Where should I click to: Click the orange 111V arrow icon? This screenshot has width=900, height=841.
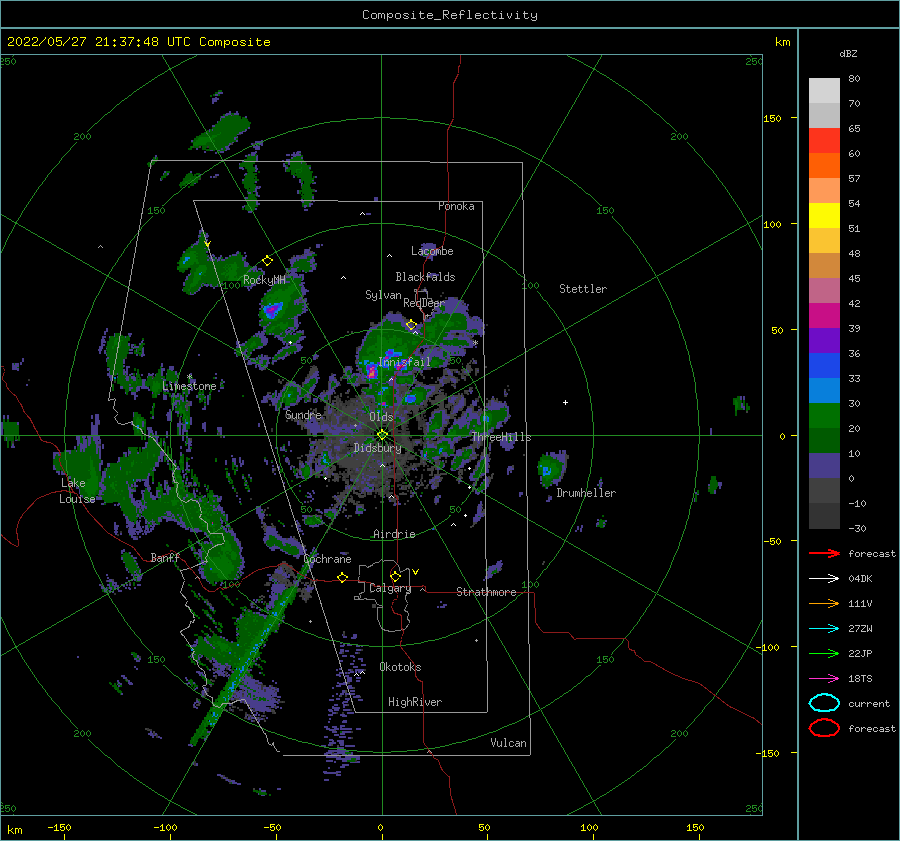[x=824, y=603]
